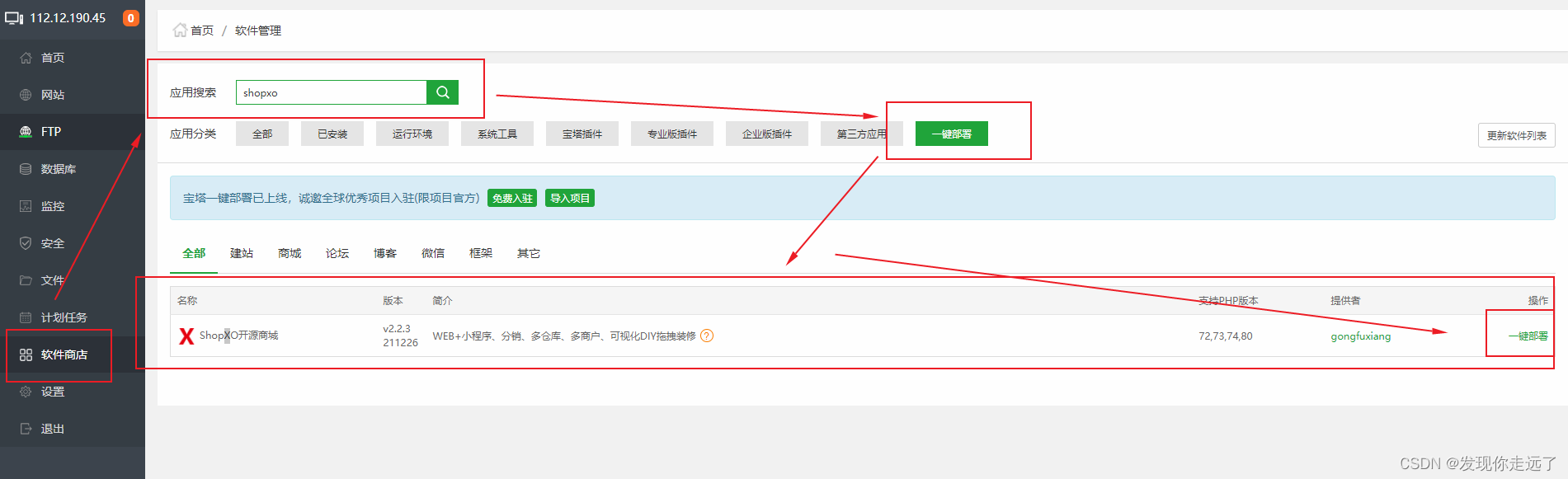
Task: Click the green search magnifier button
Action: click(x=442, y=92)
